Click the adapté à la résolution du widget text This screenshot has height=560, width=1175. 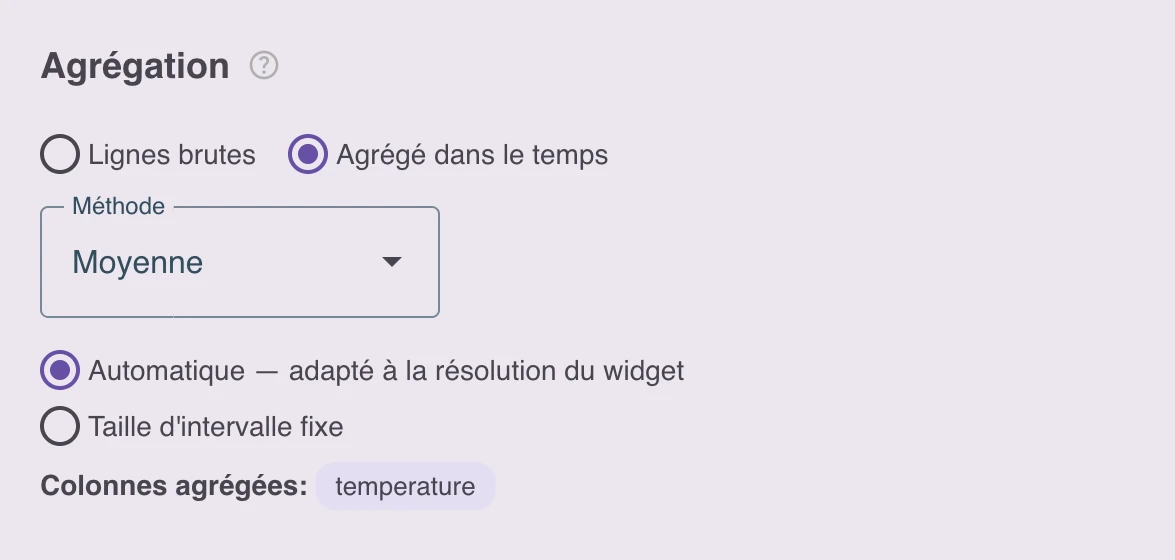point(486,371)
